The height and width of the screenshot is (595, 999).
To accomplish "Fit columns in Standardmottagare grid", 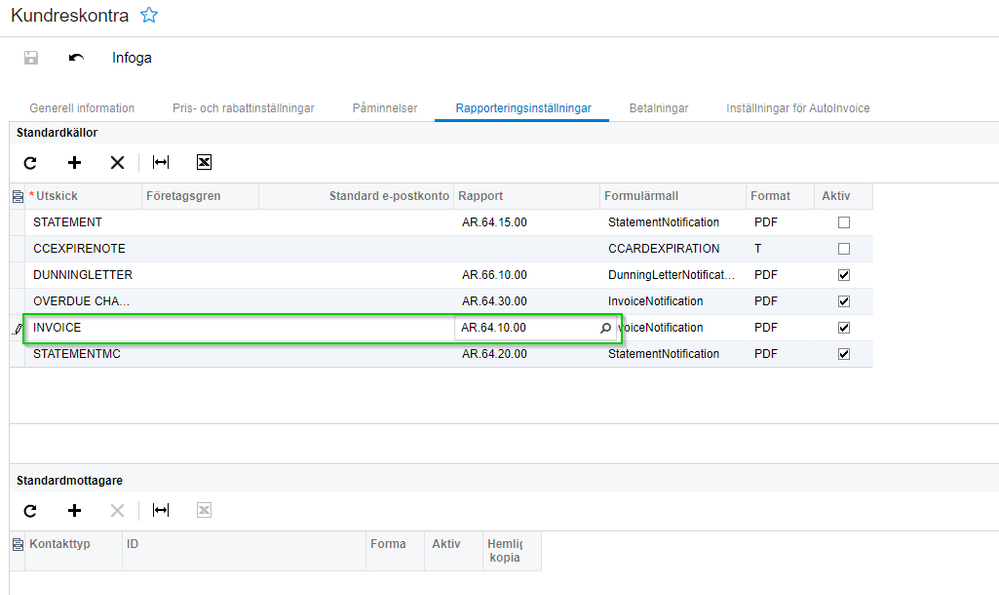I will tap(161, 510).
